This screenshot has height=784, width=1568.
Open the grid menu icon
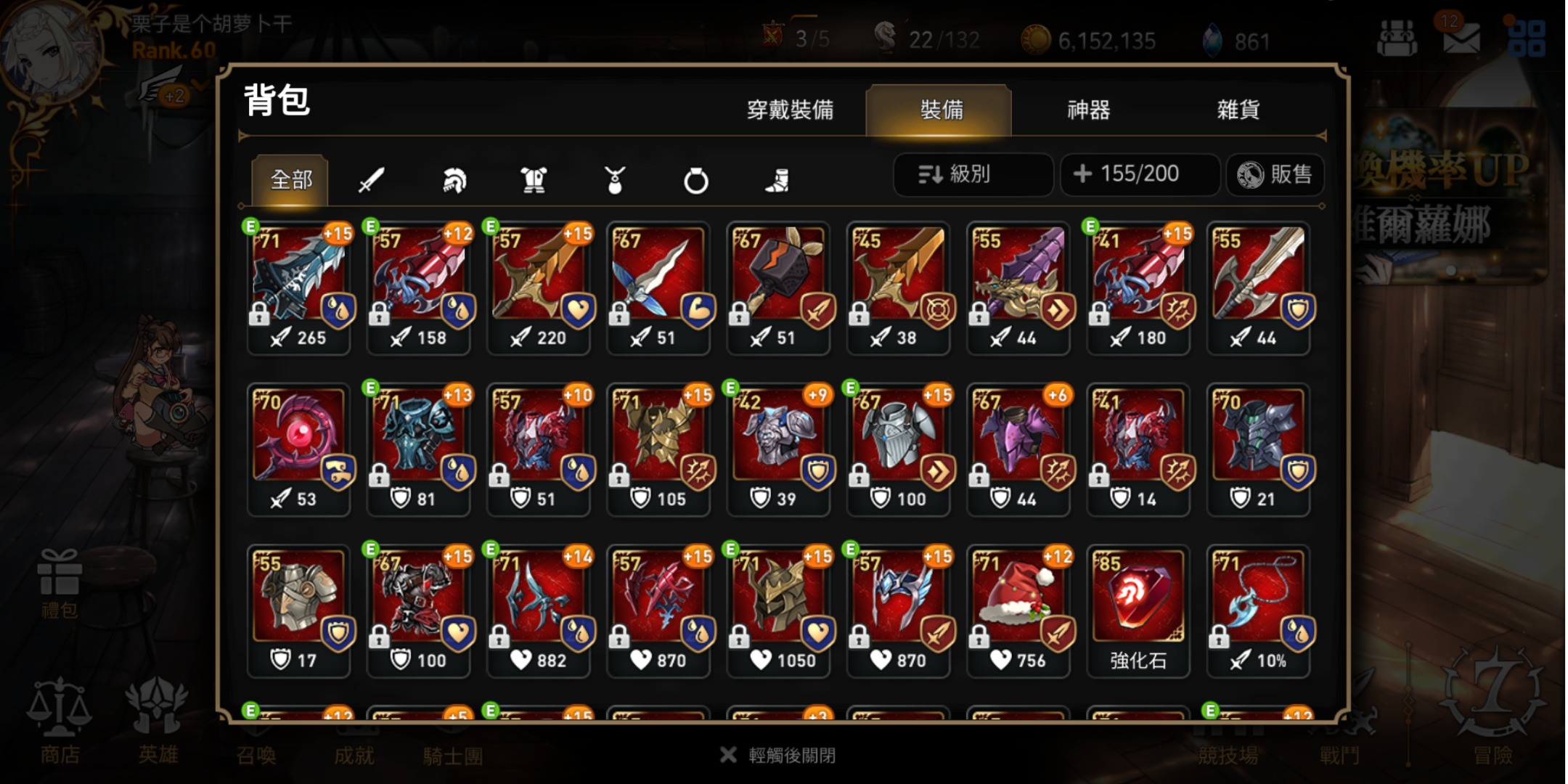pos(1526,38)
